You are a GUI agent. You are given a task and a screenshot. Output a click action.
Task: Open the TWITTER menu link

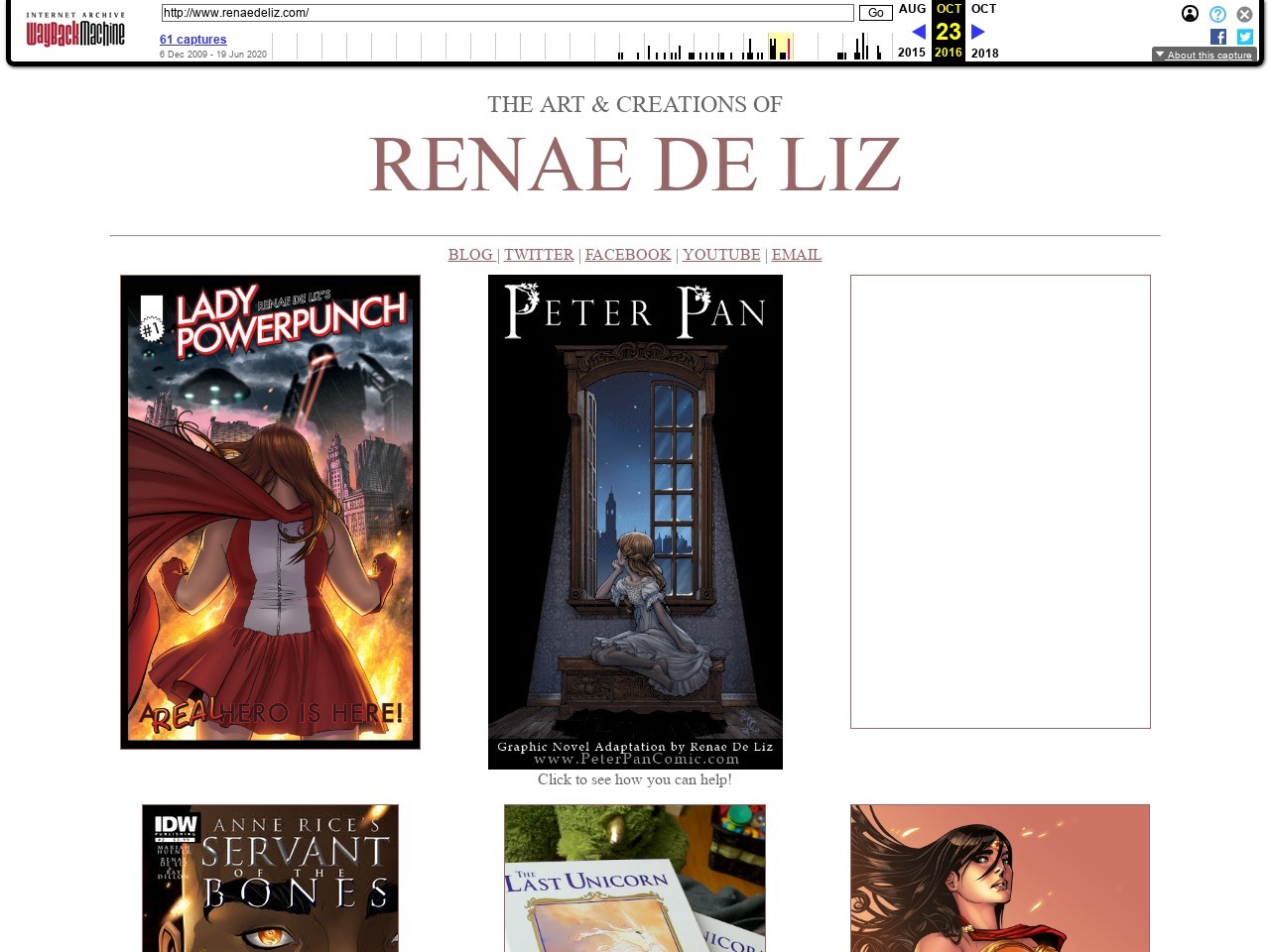pos(539,255)
